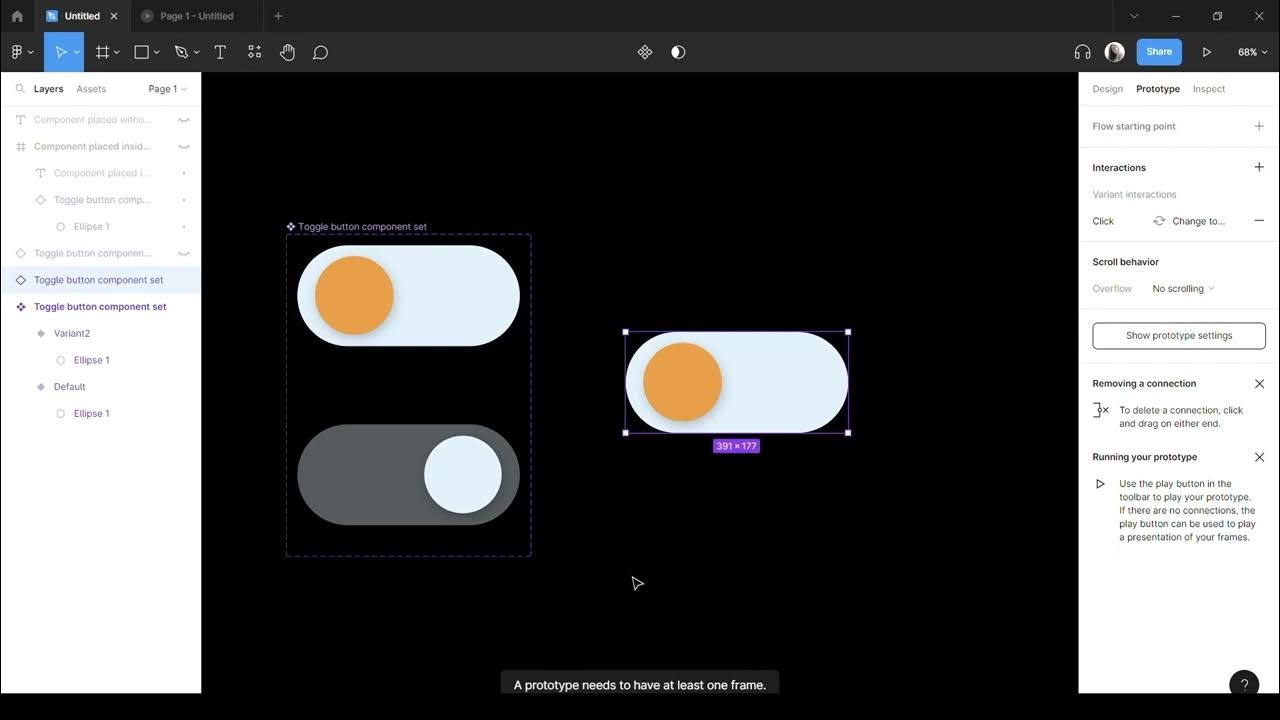Switch to the Assets tab

pos(91,89)
